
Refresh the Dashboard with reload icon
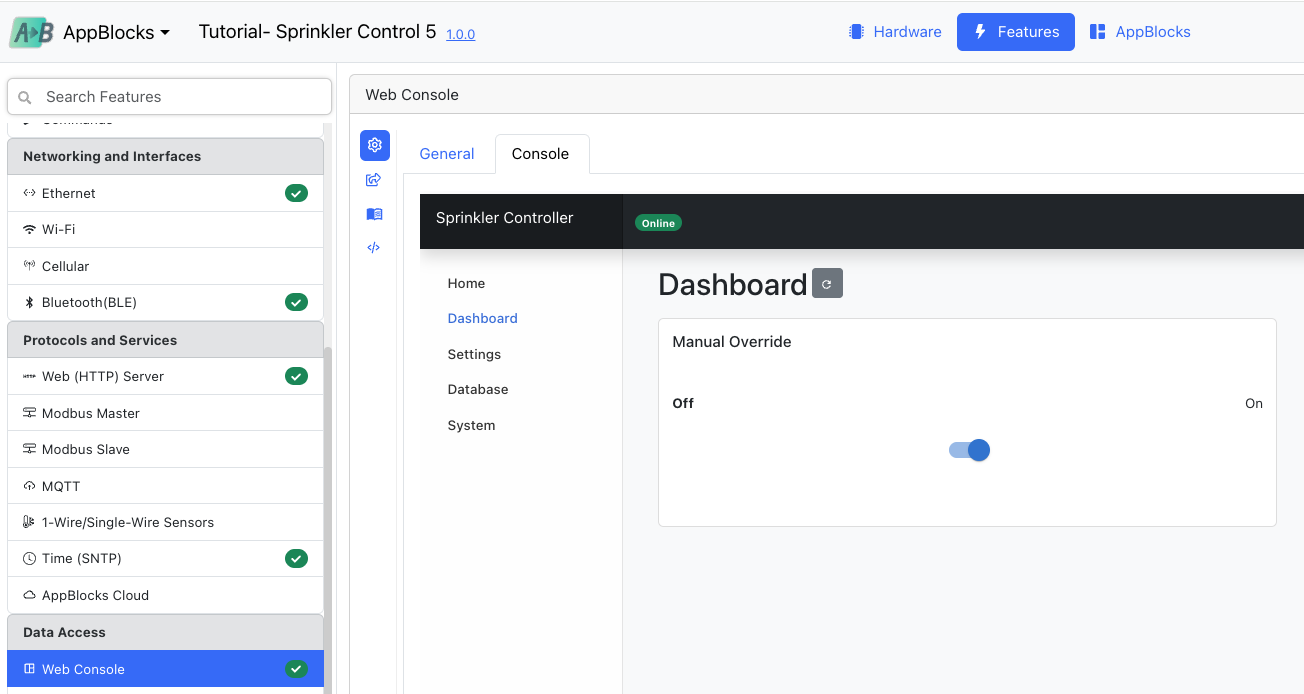coord(827,284)
